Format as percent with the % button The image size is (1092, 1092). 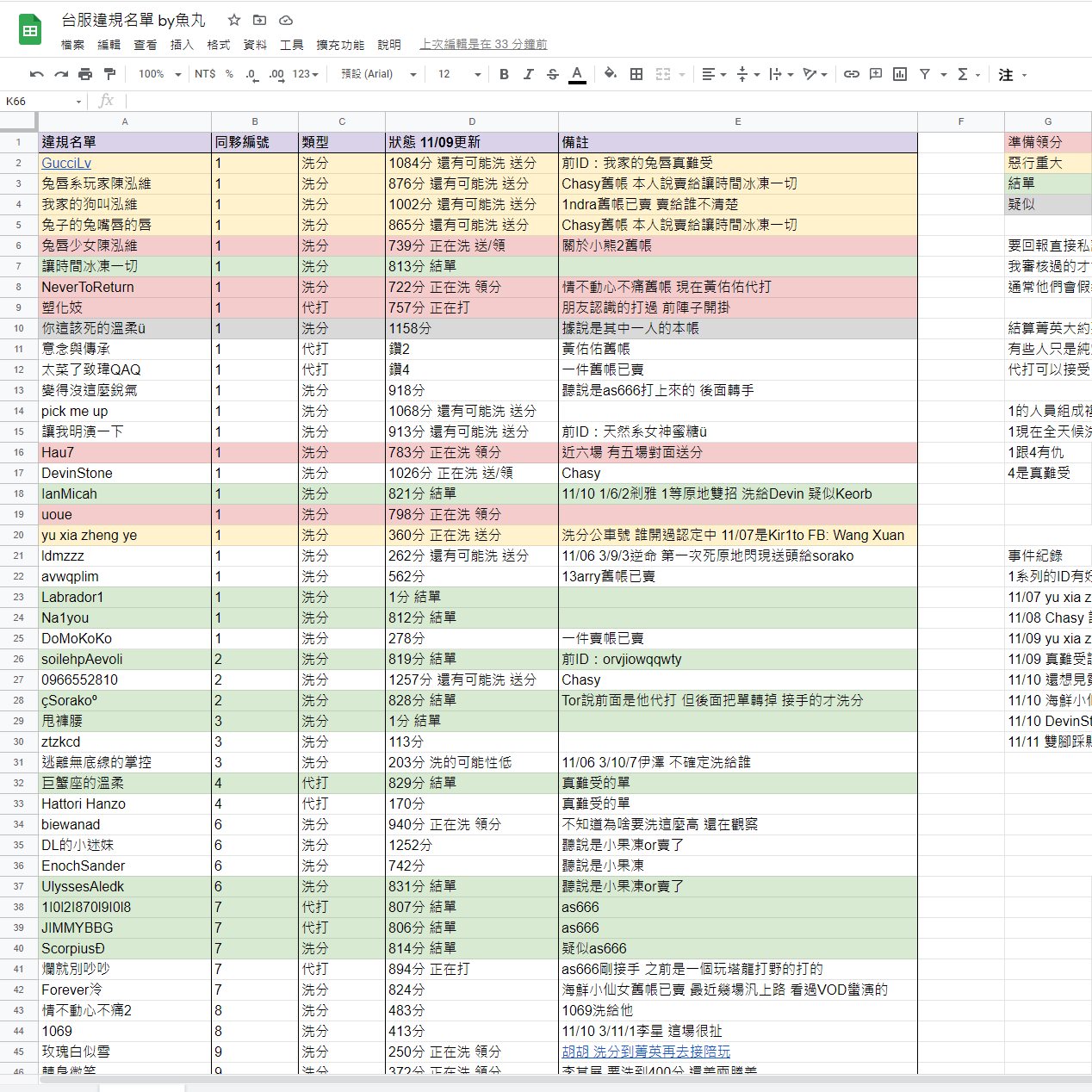click(229, 75)
